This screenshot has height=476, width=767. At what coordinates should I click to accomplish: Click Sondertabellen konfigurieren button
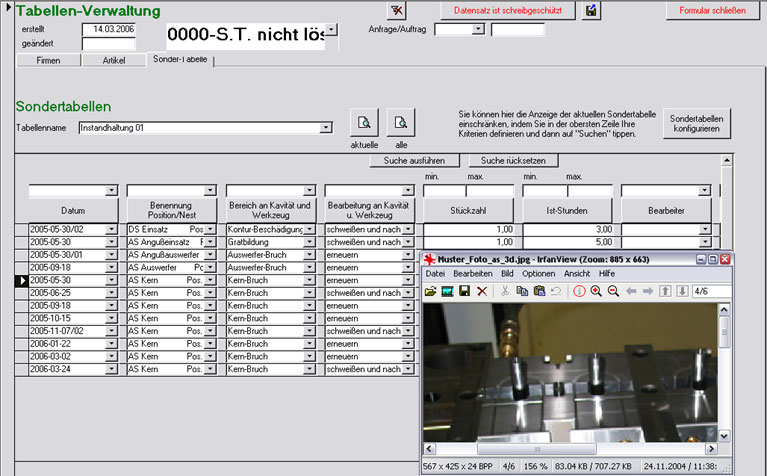[697, 123]
